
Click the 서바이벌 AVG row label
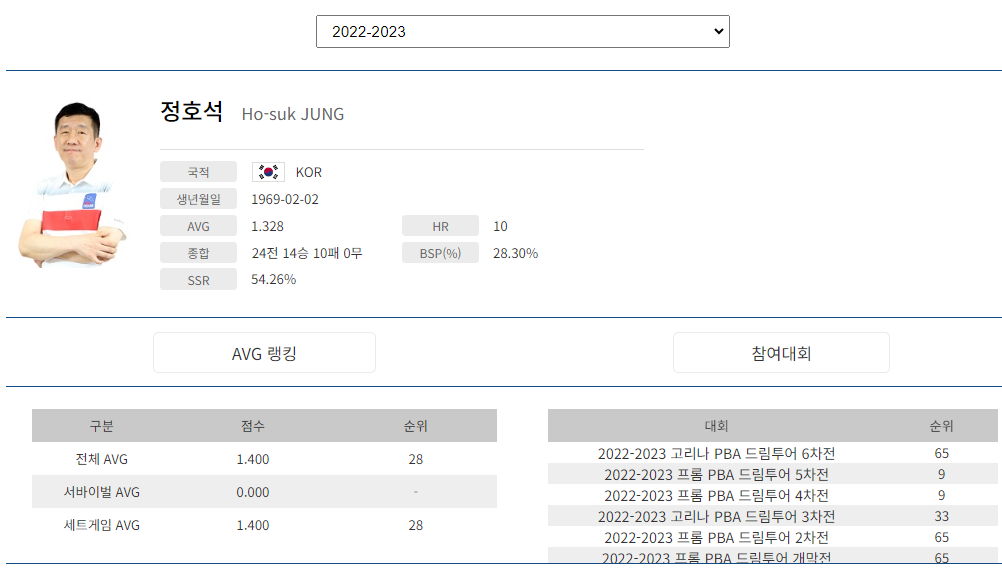pyautogui.click(x=102, y=492)
